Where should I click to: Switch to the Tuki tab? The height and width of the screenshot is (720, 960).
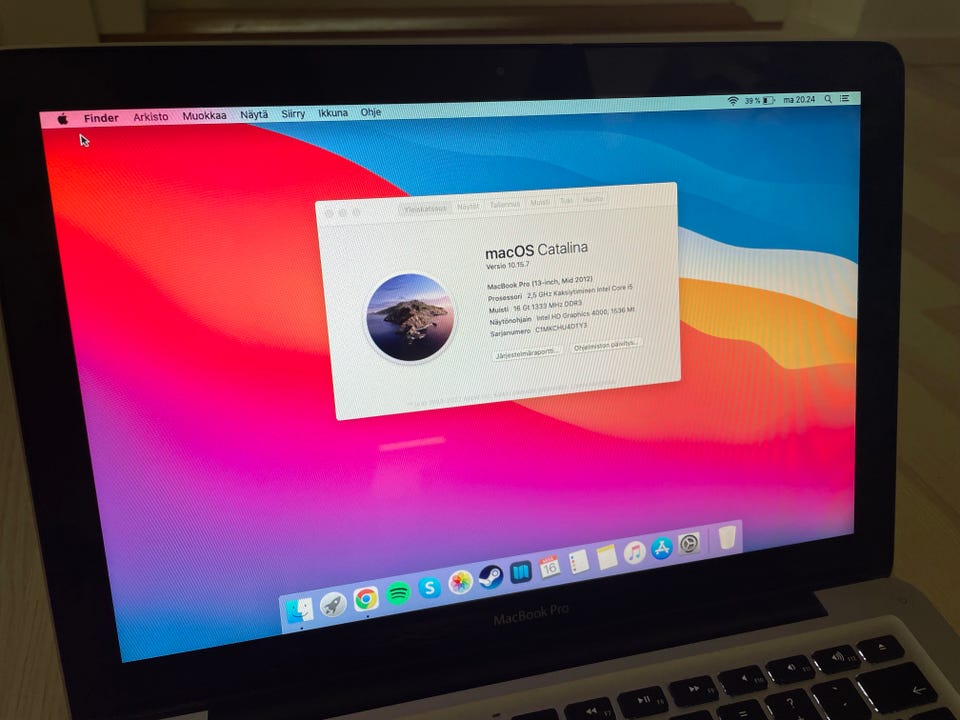[567, 200]
